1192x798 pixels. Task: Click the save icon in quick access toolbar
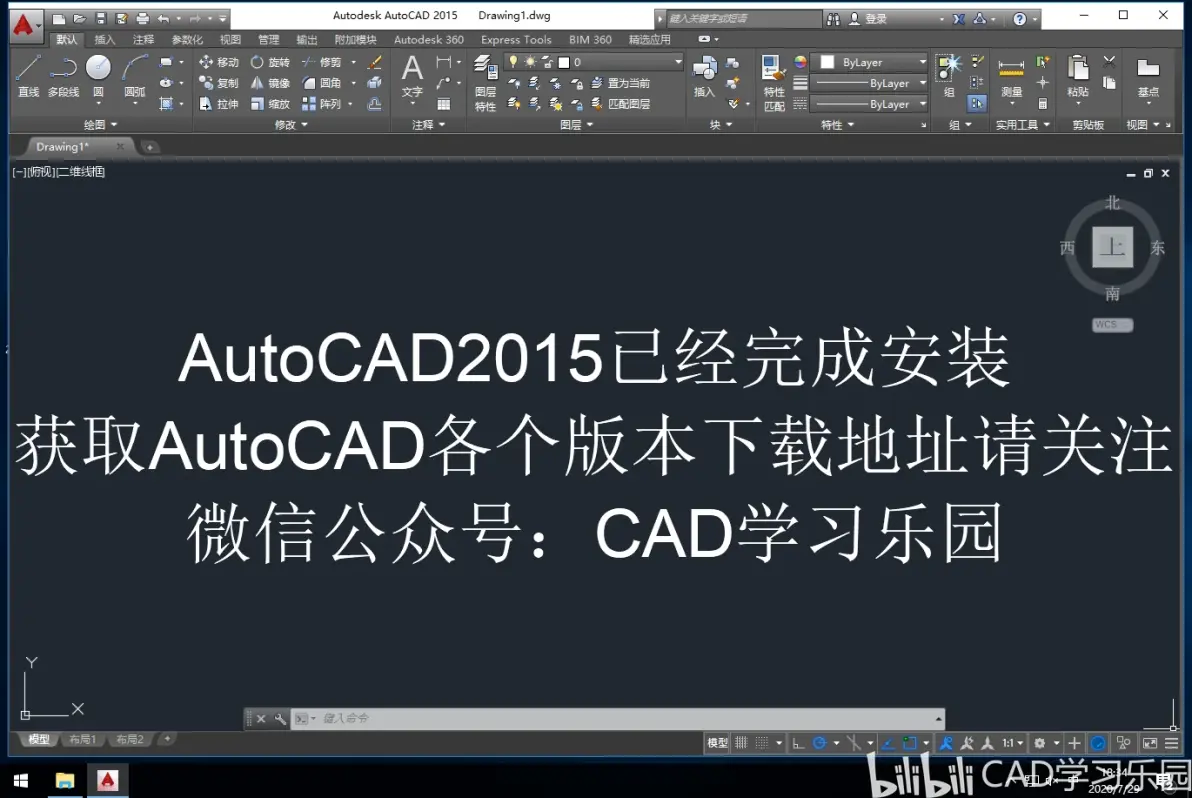click(100, 18)
